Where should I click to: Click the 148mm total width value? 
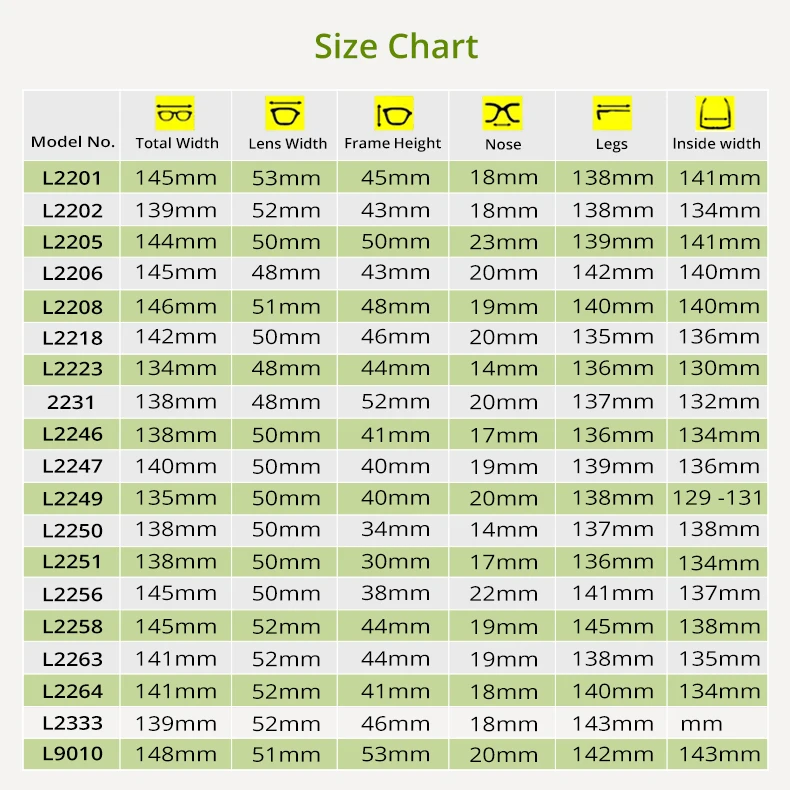pyautogui.click(x=176, y=754)
